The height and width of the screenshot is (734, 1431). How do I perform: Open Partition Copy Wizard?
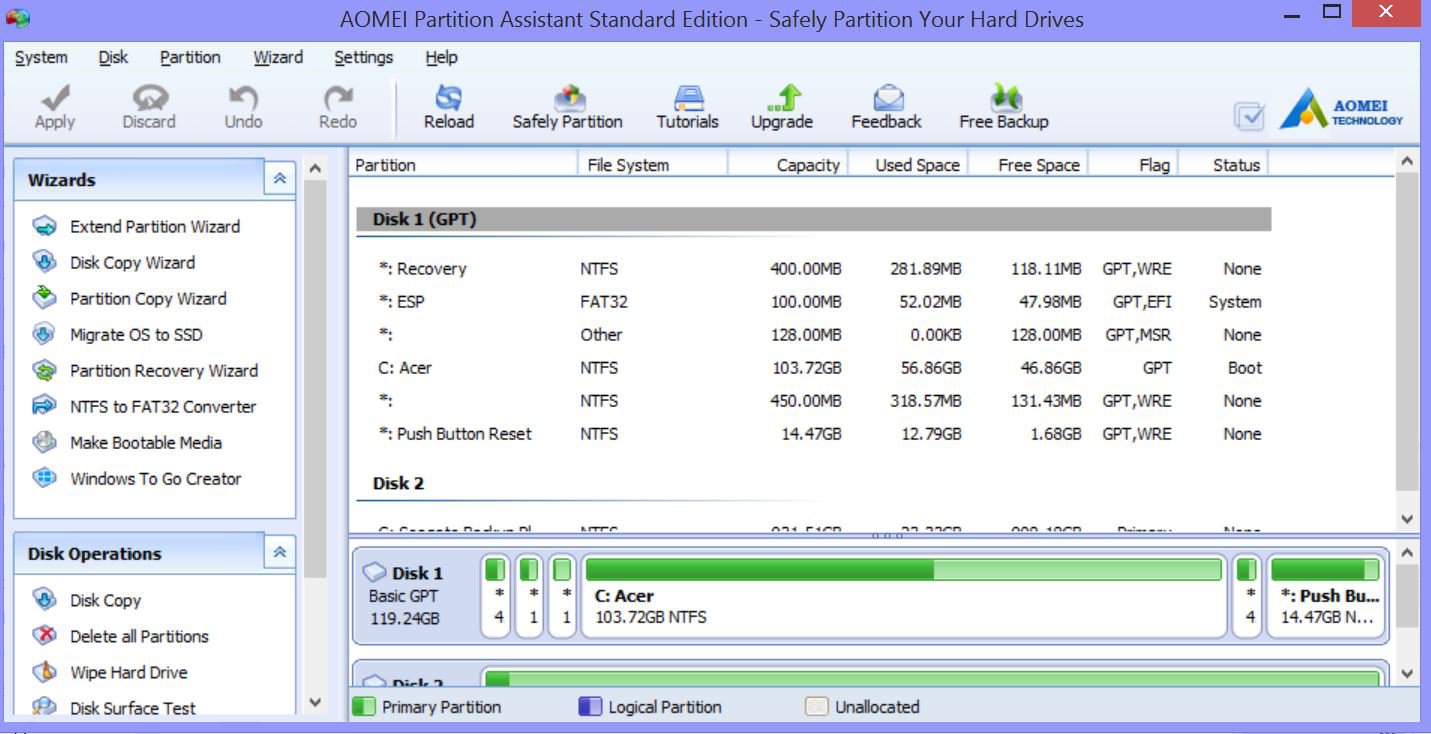[148, 299]
